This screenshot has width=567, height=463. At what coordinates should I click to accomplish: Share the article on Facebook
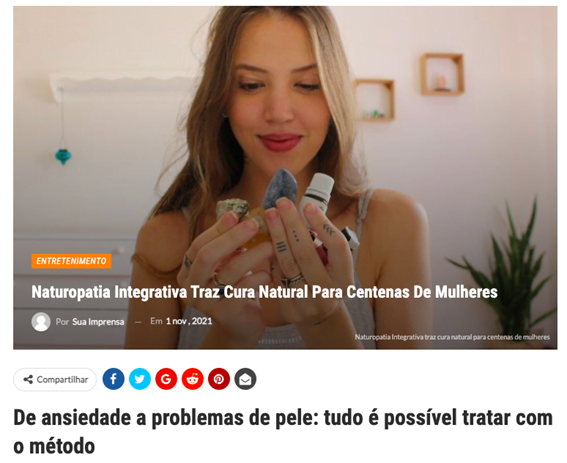(x=113, y=379)
